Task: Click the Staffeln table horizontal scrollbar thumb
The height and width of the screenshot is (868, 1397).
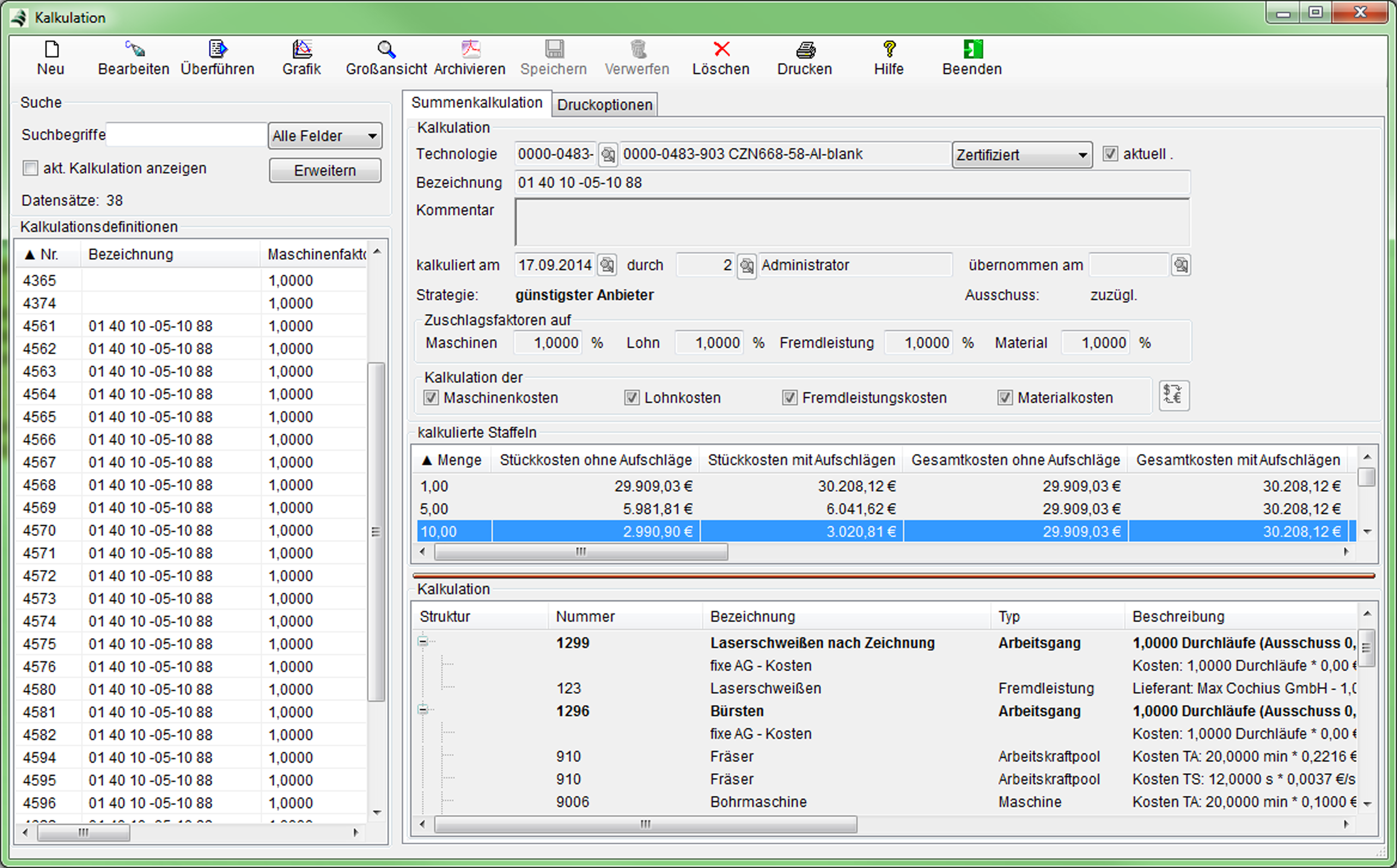Action: click(x=581, y=552)
